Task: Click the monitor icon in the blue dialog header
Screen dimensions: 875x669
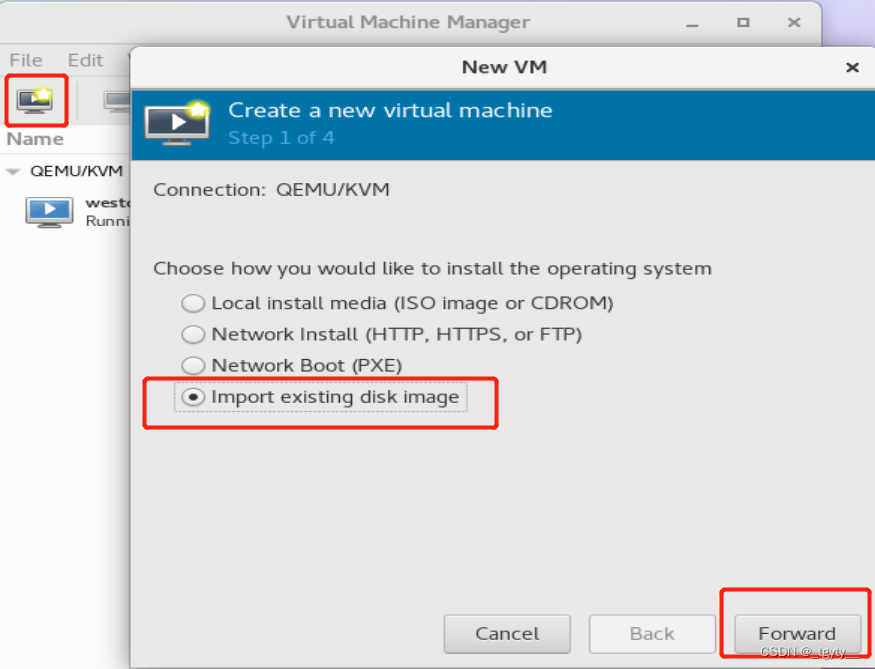Action: (176, 122)
